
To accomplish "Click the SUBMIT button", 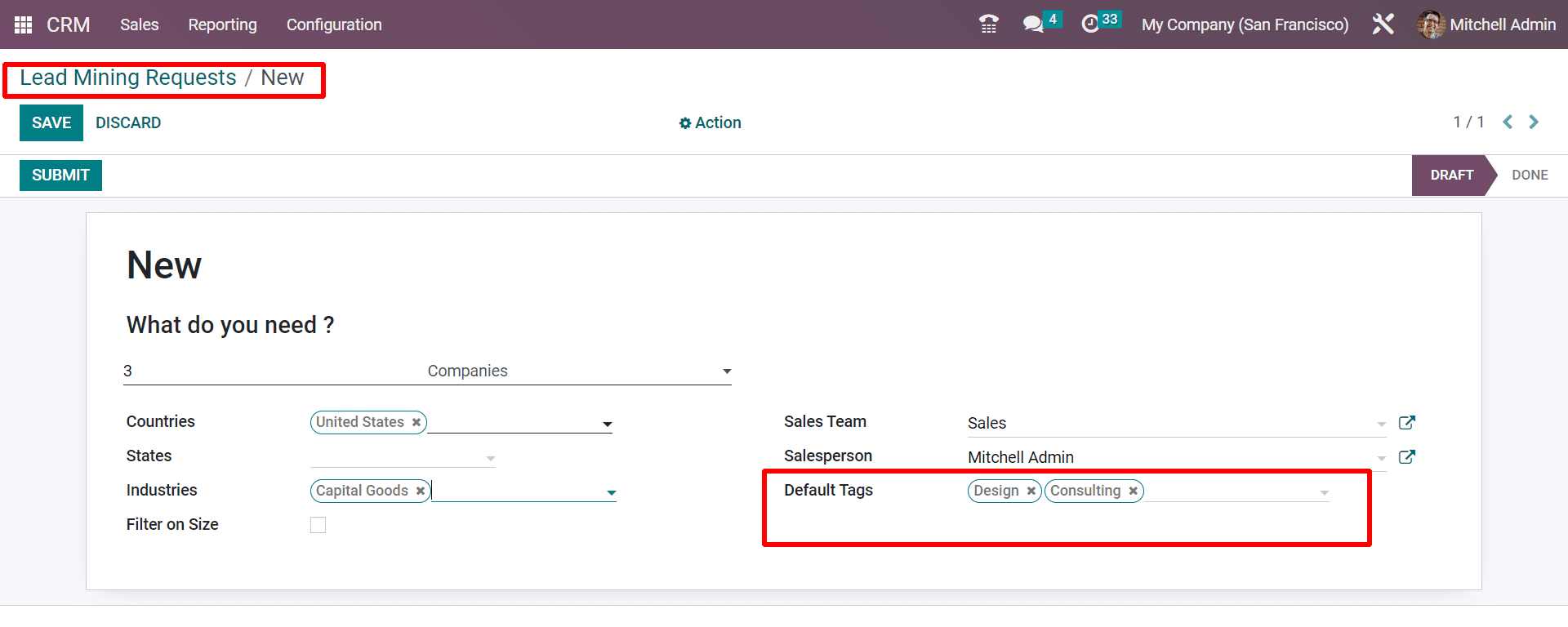I will (x=60, y=175).
